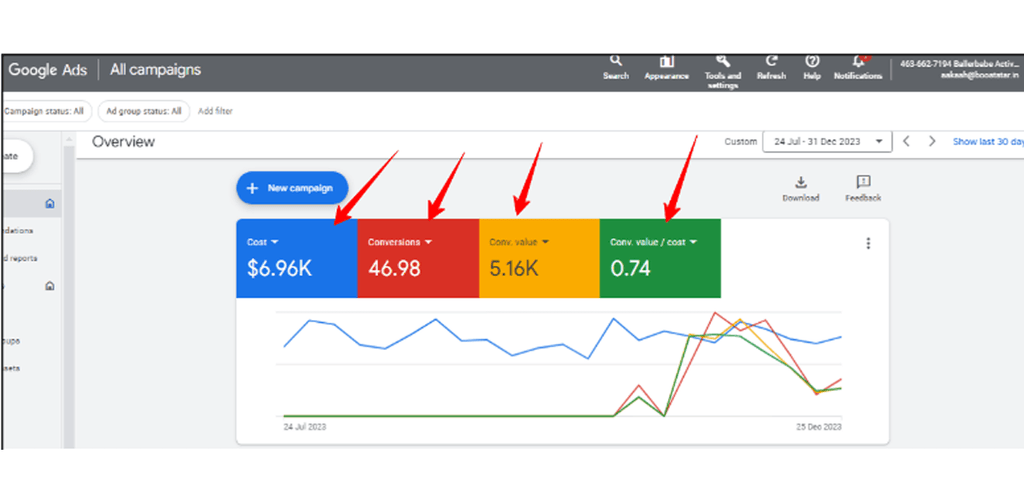Expand the Cost metric dropdown
The height and width of the screenshot is (501, 1024).
tap(276, 242)
